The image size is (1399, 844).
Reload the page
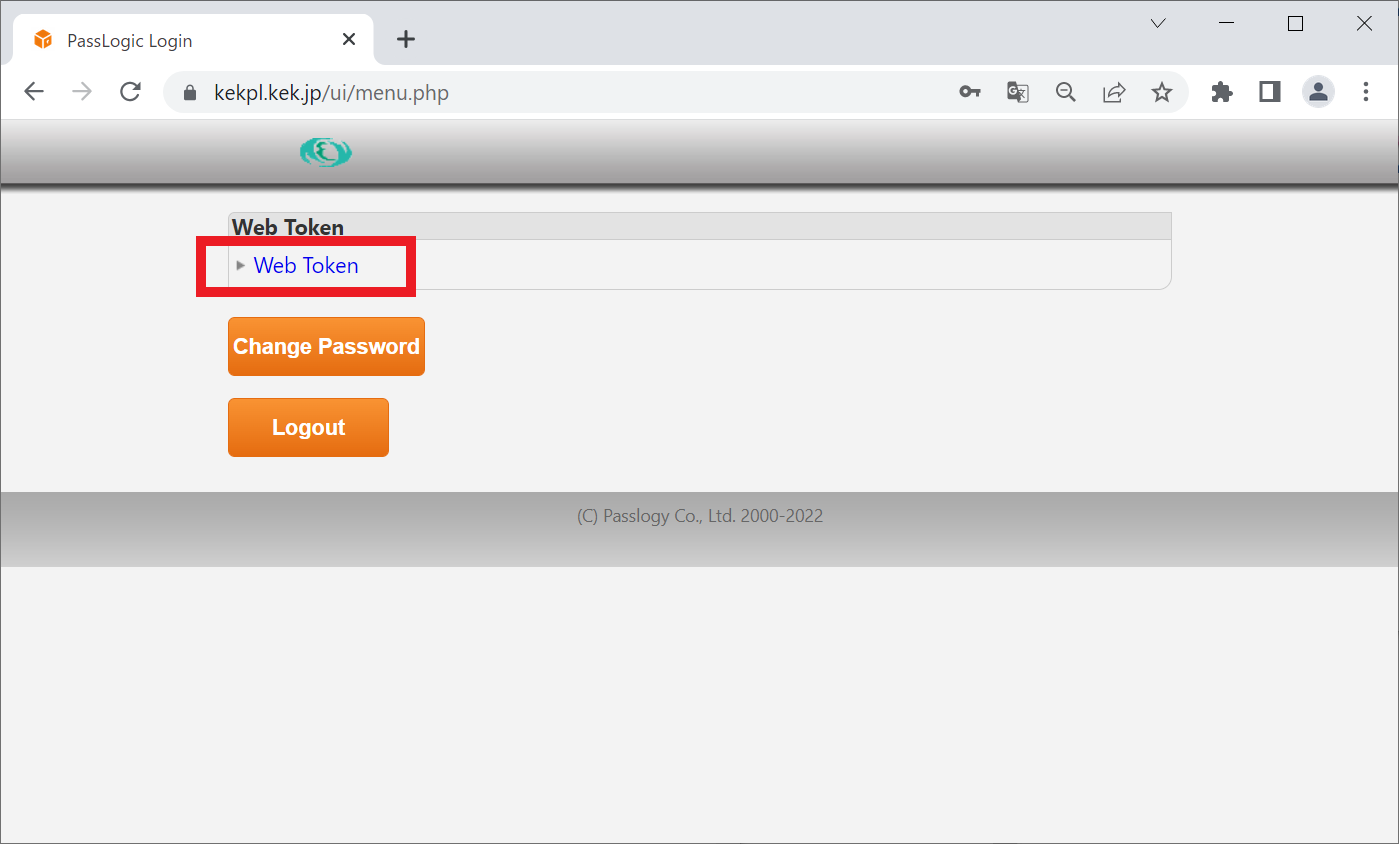coord(130,92)
